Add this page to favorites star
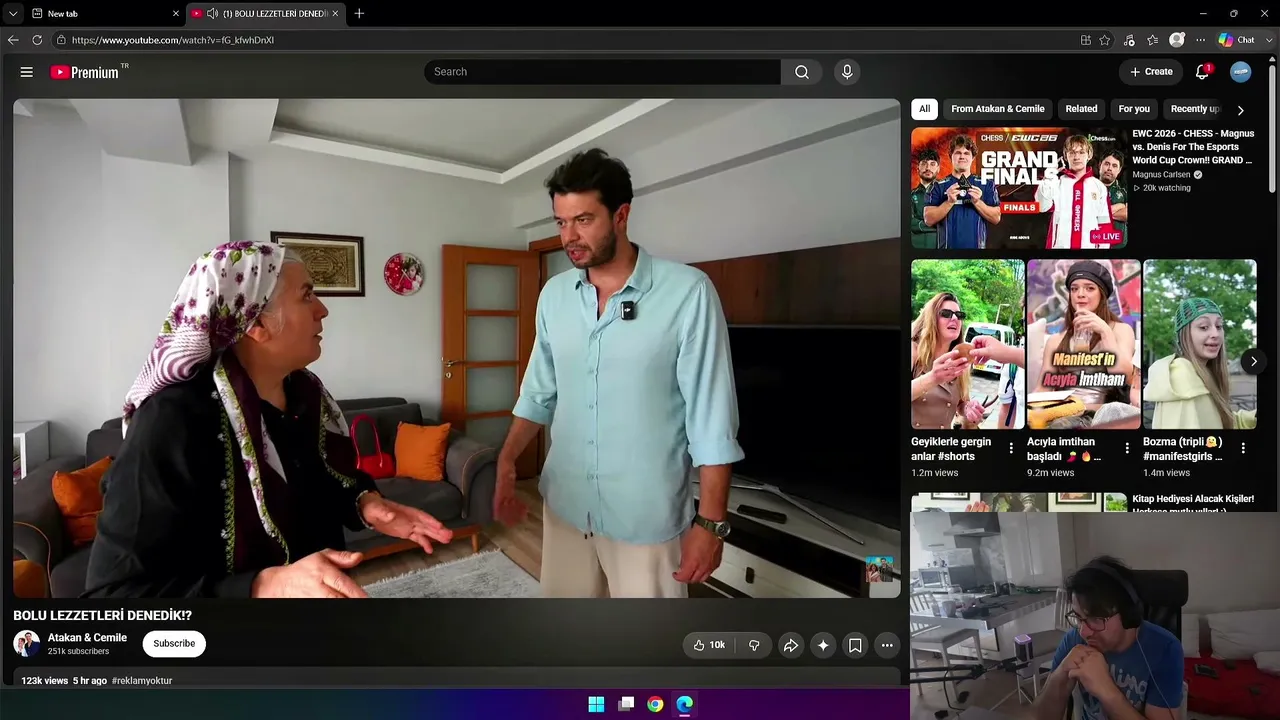Screen dimensions: 1280x720 tap(1105, 40)
